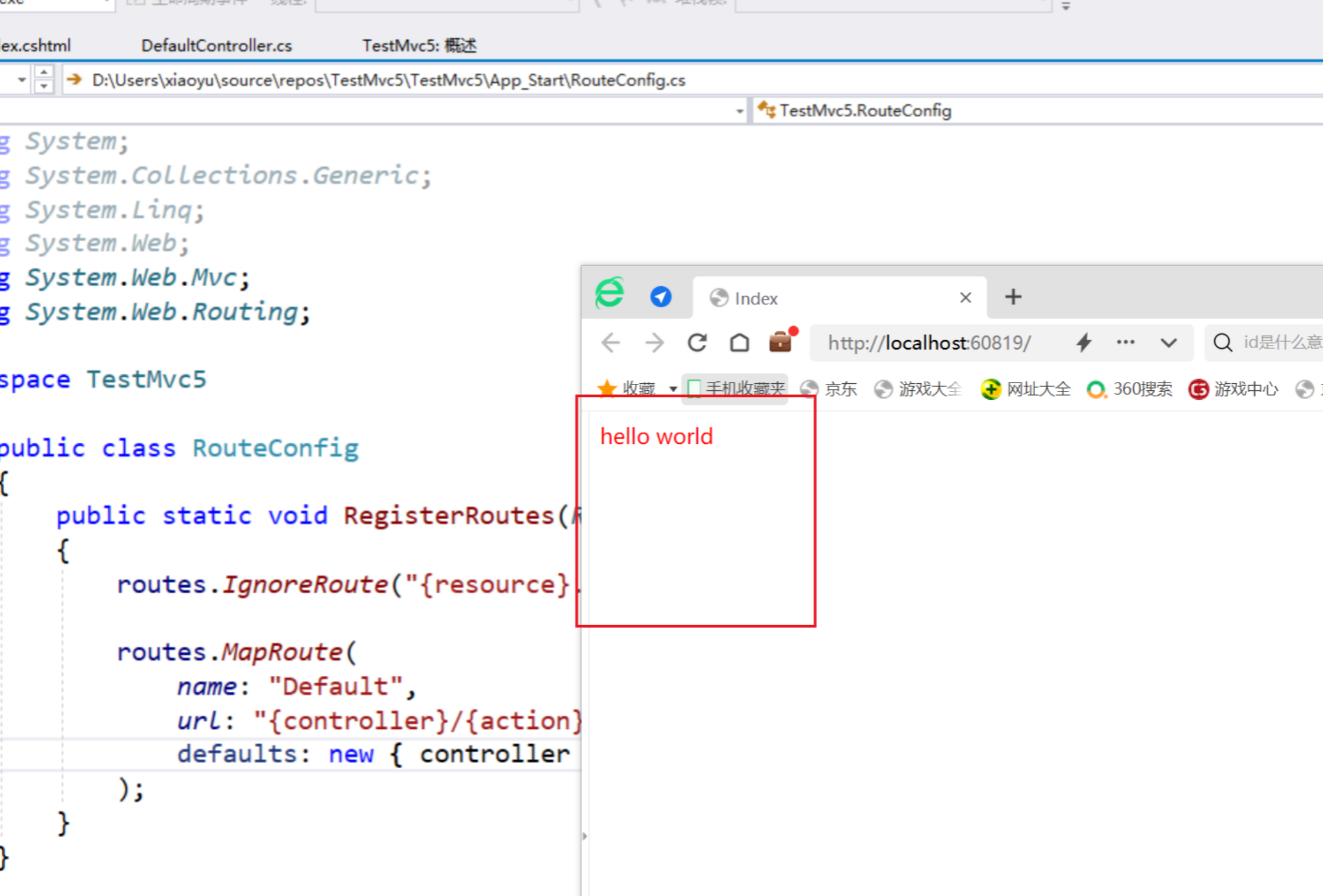1323x896 pixels.
Task: Go to the browser home page
Action: point(740,342)
